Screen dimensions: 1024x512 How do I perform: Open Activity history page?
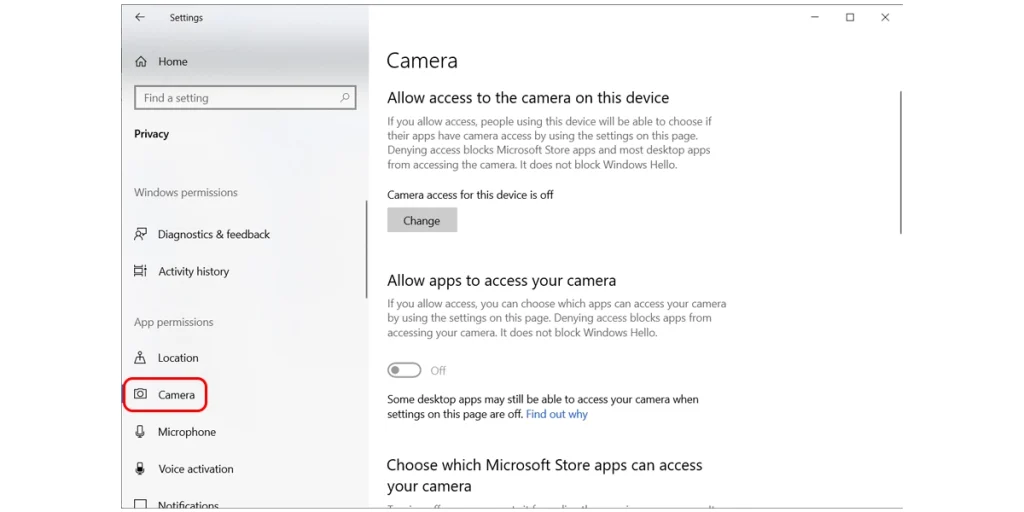(x=193, y=272)
